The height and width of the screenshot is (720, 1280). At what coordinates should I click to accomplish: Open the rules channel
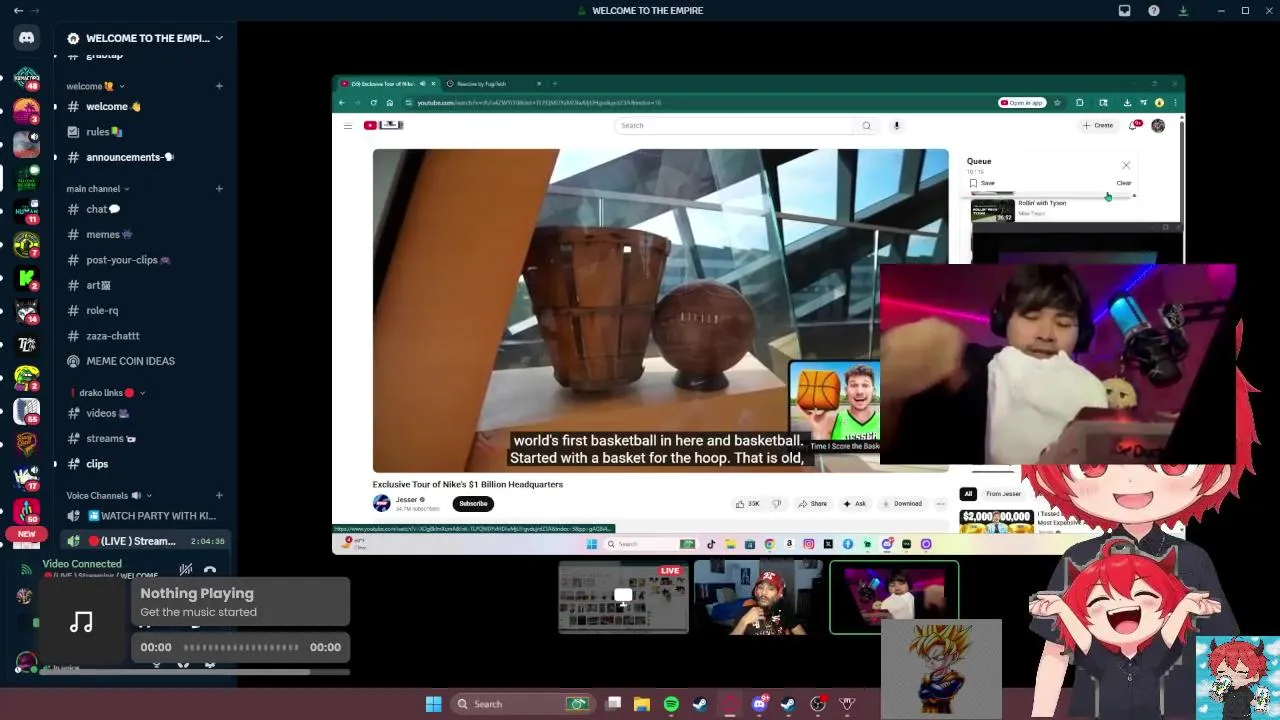(144, 132)
